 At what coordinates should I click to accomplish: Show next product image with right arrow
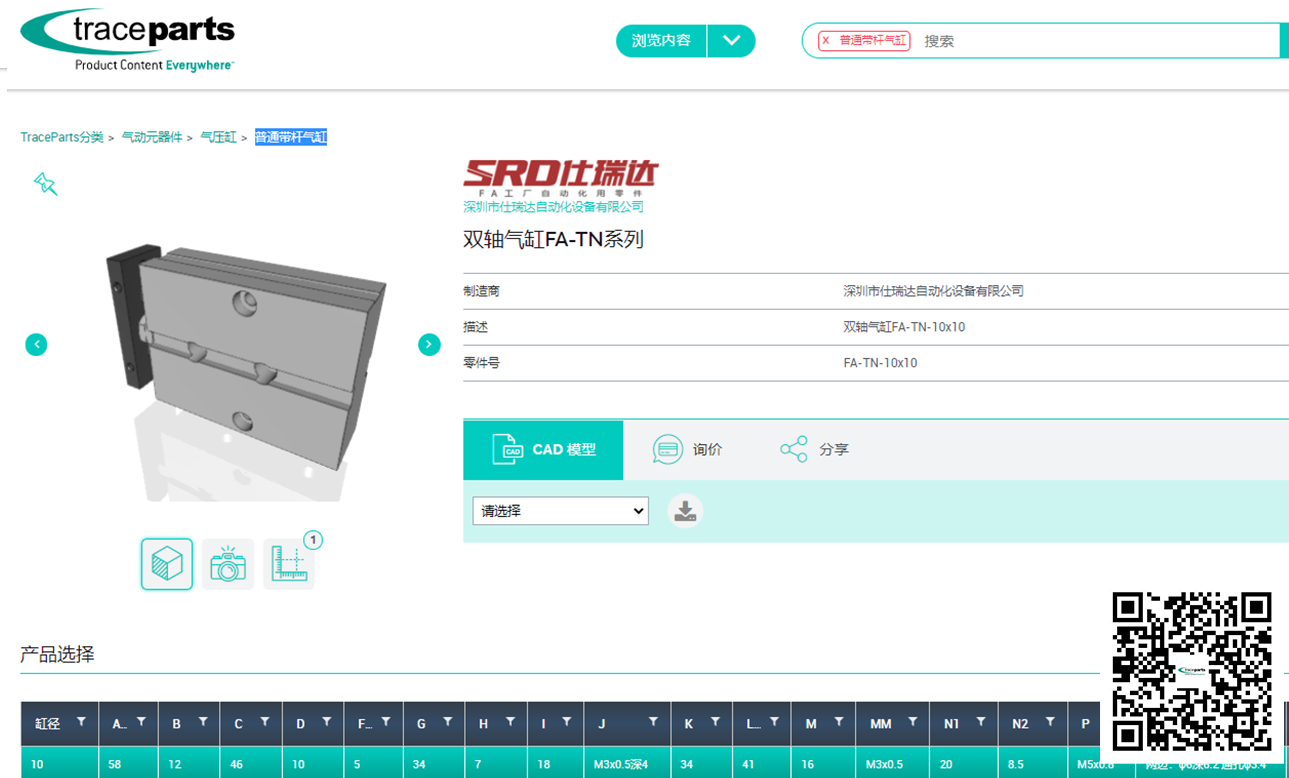tap(429, 344)
